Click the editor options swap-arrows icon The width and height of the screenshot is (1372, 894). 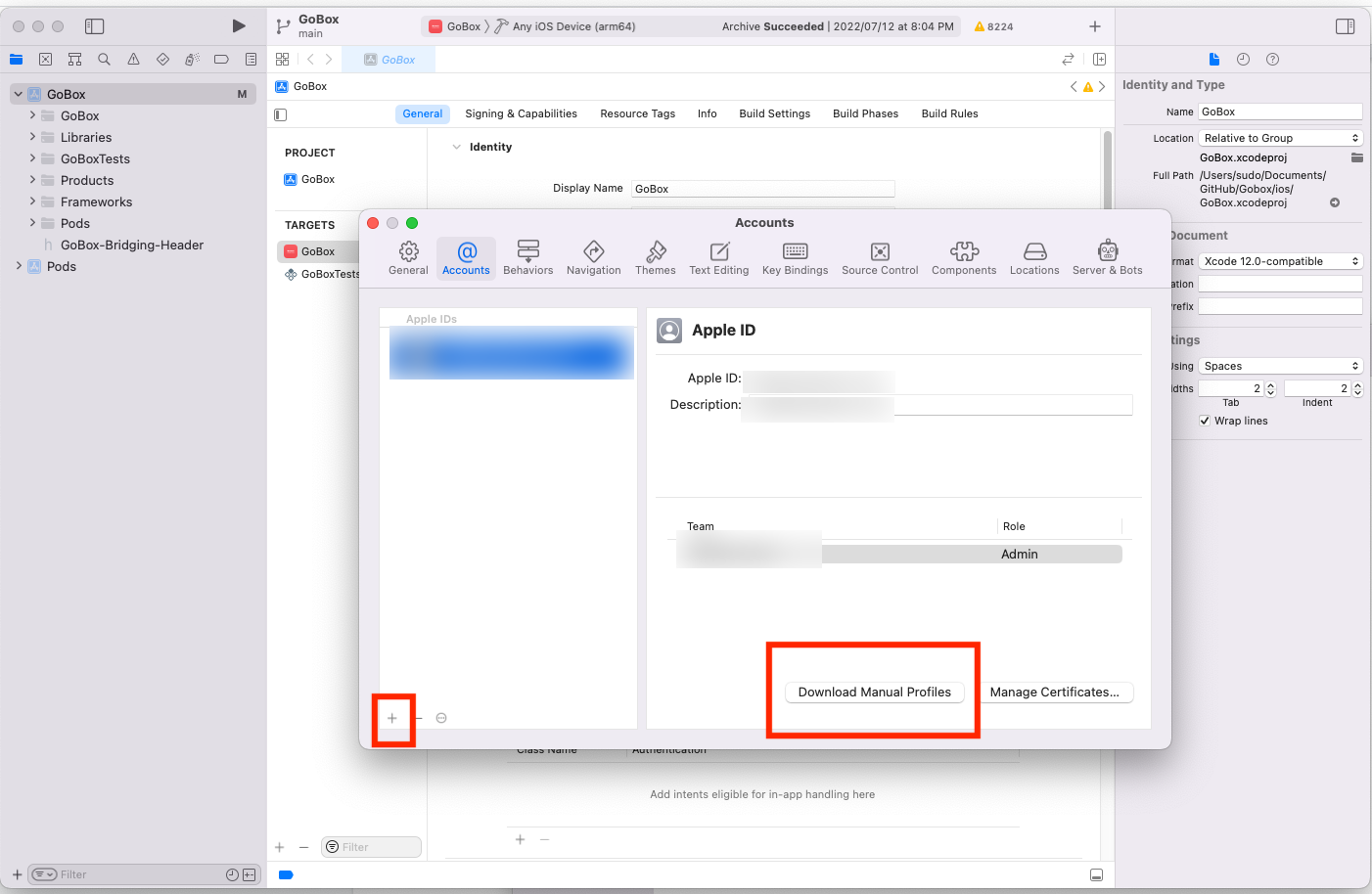(1068, 60)
